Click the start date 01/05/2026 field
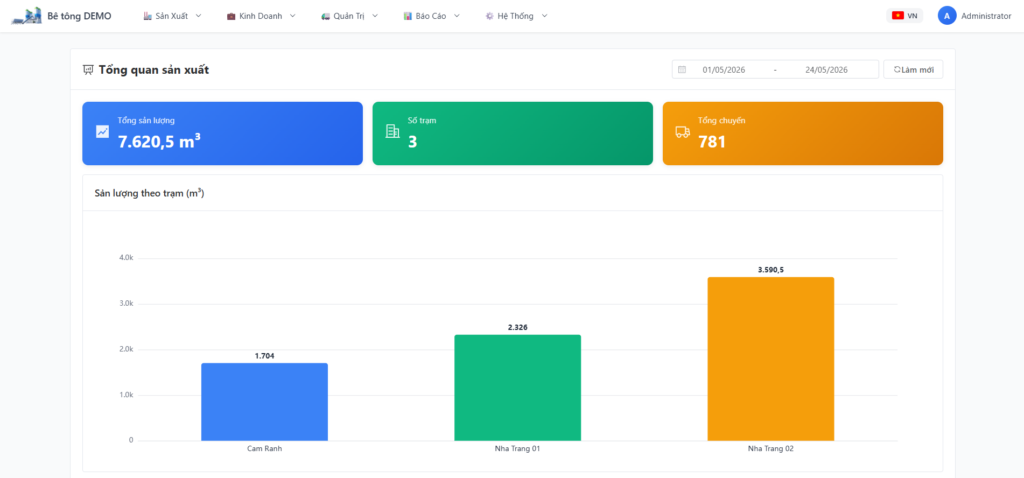Screen dimensions: 1024x478 (724, 69)
